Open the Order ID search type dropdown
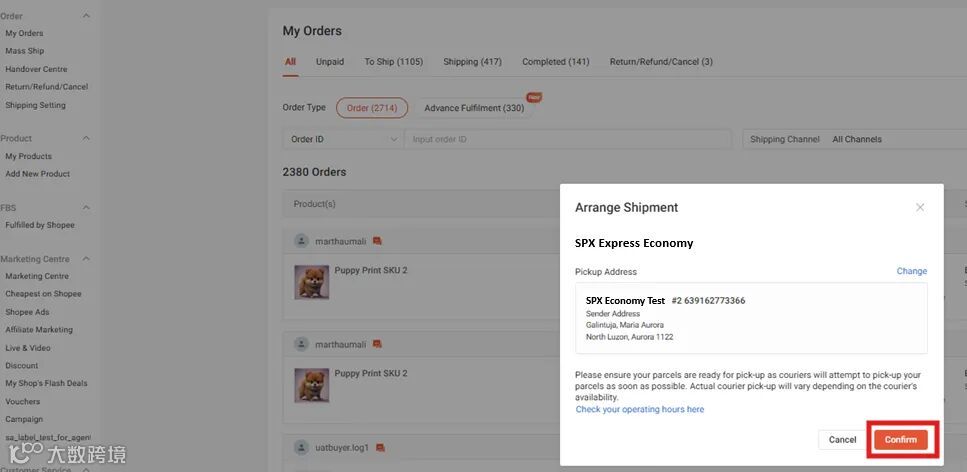This screenshot has height=472, width=967. point(344,139)
